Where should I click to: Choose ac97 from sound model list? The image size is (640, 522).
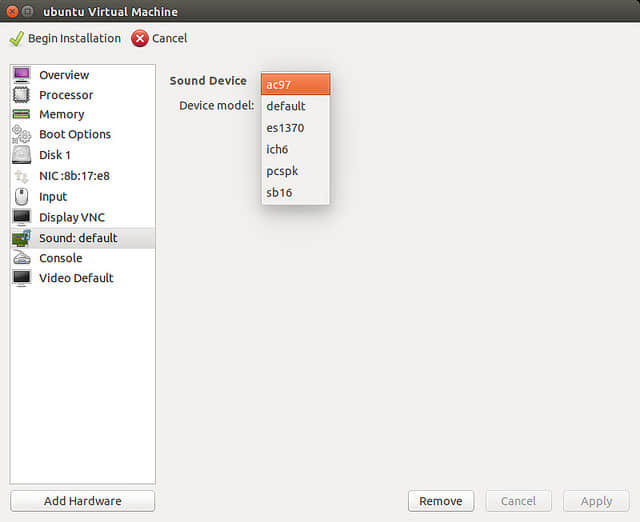click(295, 85)
